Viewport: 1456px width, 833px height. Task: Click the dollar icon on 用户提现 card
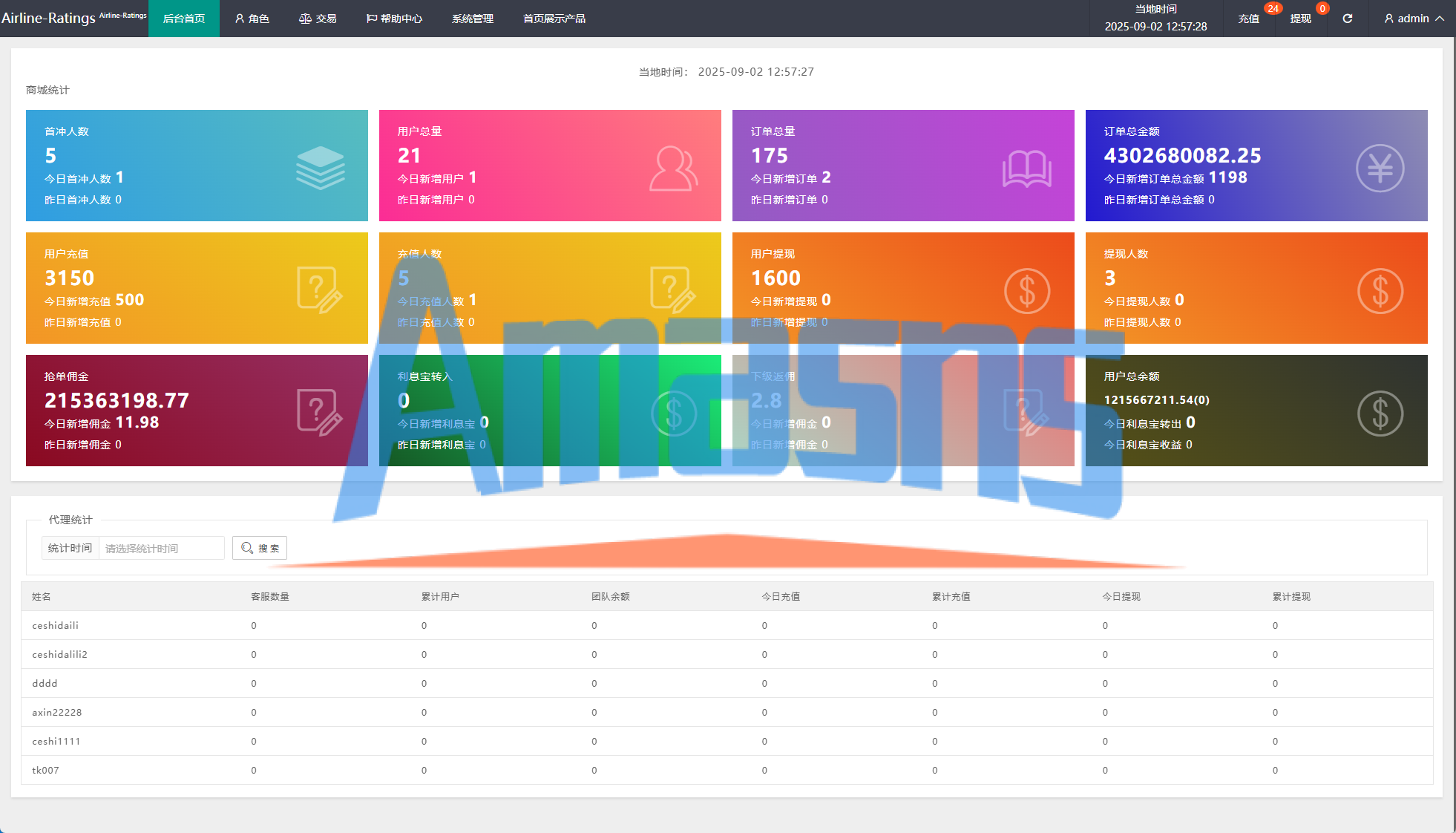1026,290
